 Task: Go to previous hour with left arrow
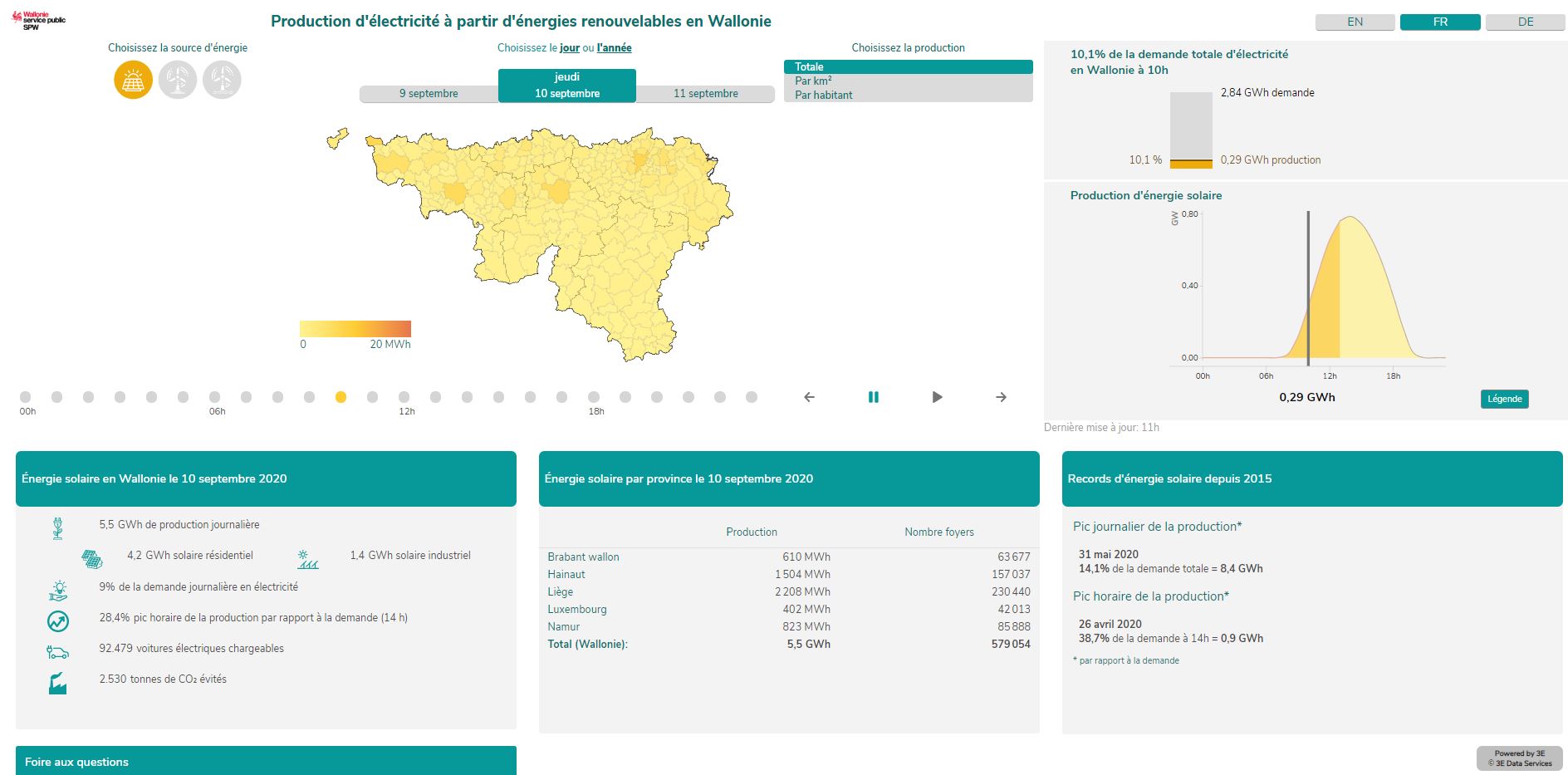point(809,397)
